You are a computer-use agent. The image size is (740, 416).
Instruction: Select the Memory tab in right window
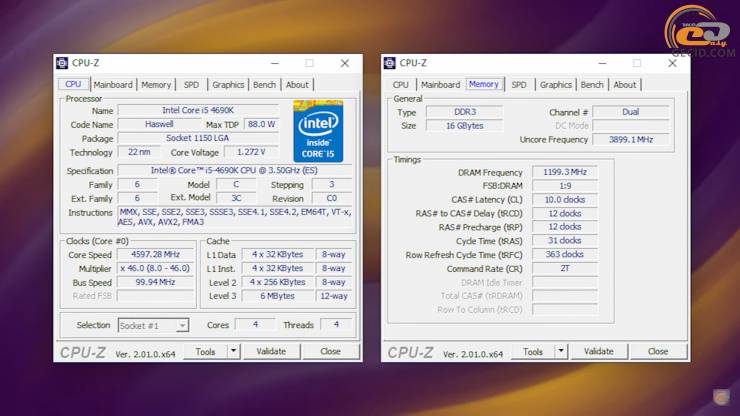[484, 84]
